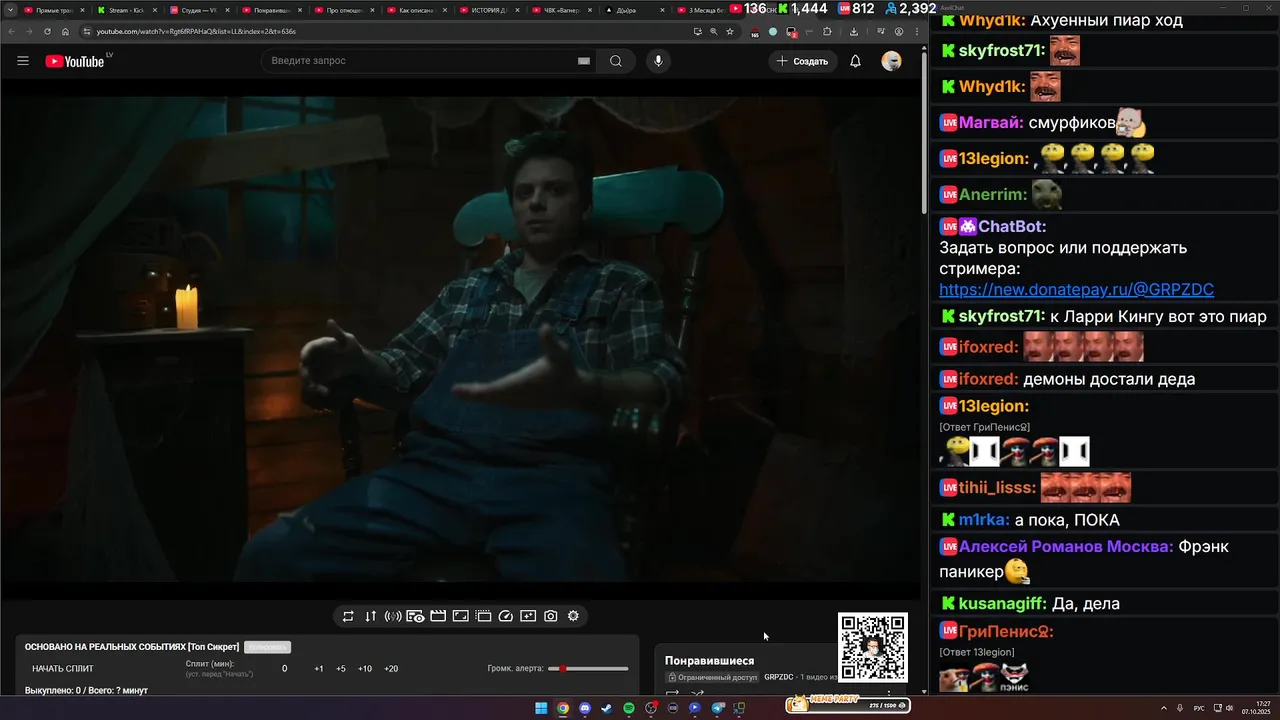This screenshot has width=1280, height=720.
Task: Open the YouTube account avatar menu
Action: click(891, 61)
